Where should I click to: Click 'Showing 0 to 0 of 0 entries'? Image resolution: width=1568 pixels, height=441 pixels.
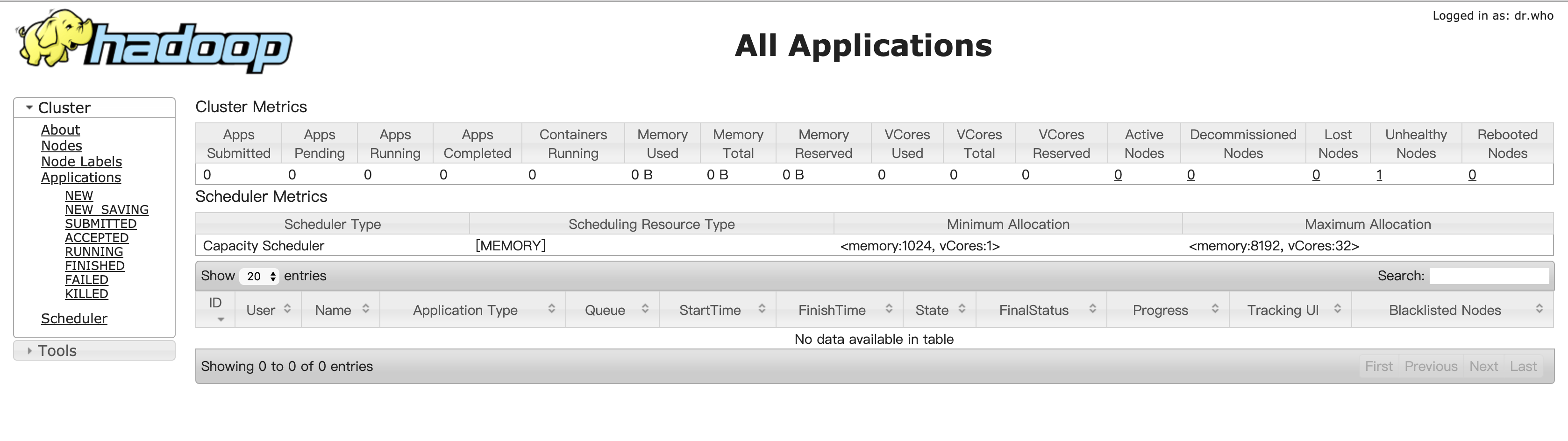(287, 366)
